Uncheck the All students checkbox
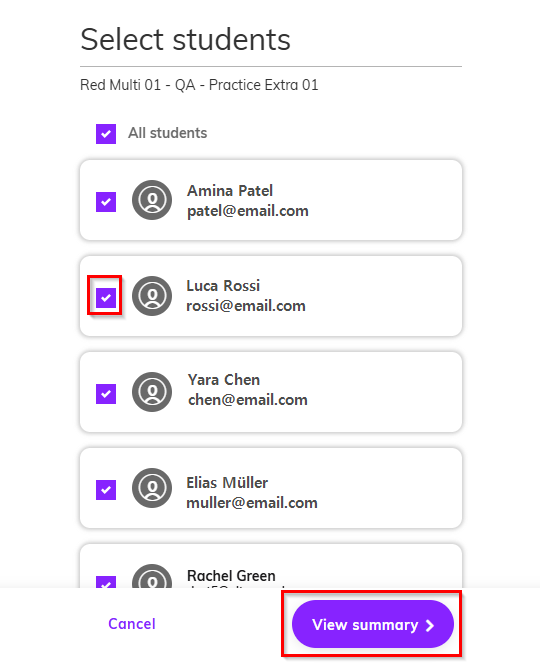Image resolution: width=540 pixels, height=667 pixels. [x=106, y=134]
